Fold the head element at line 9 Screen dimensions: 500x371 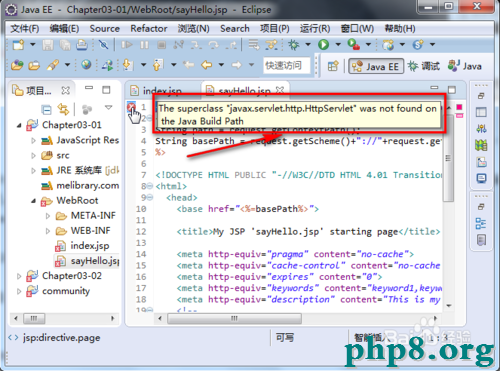[x=150, y=197]
